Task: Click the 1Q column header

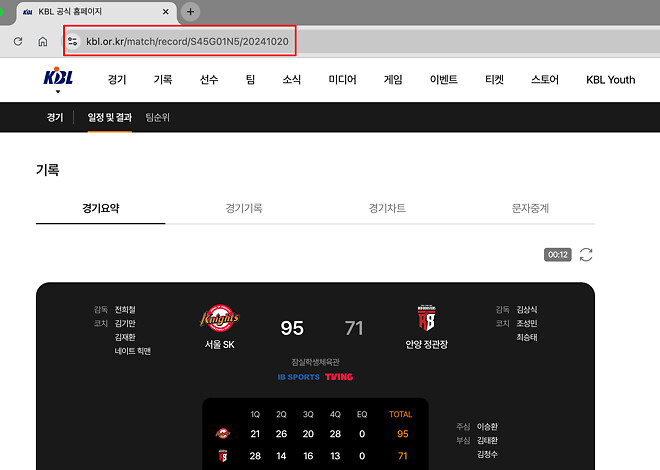Action: 255,414
